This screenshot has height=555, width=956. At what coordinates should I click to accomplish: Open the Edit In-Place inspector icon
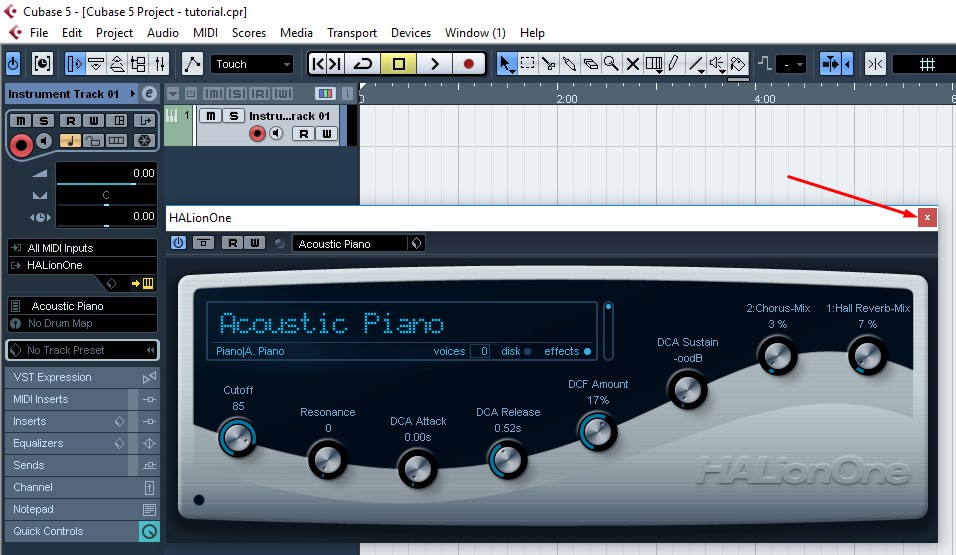[116, 141]
